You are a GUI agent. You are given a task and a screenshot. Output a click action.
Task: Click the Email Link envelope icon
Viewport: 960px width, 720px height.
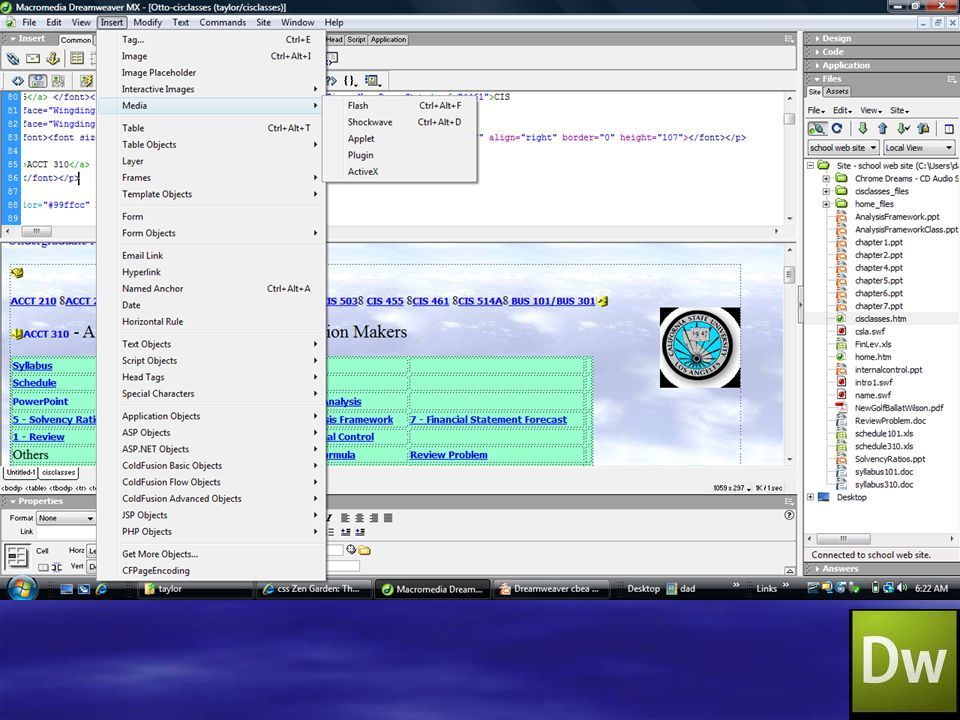(x=33, y=59)
